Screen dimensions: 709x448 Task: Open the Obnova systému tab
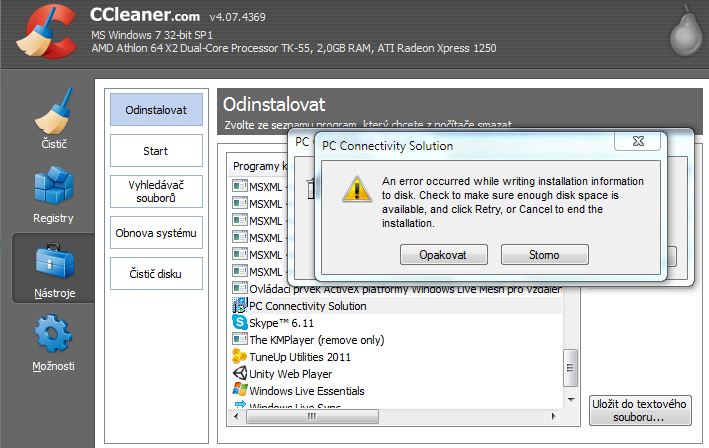coord(156,233)
